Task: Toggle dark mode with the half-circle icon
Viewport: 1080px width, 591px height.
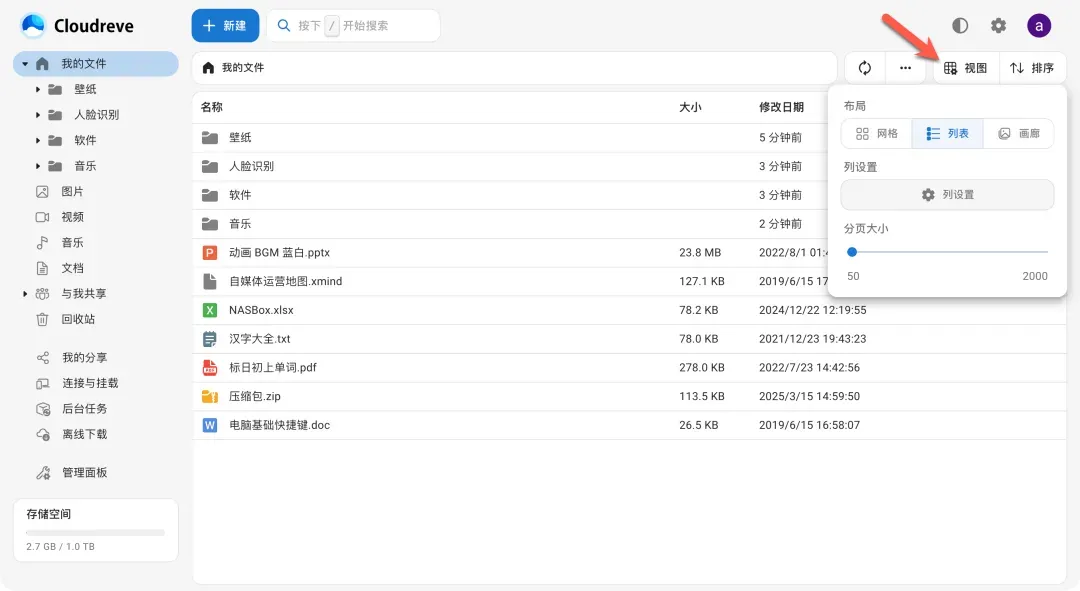Action: [x=960, y=26]
